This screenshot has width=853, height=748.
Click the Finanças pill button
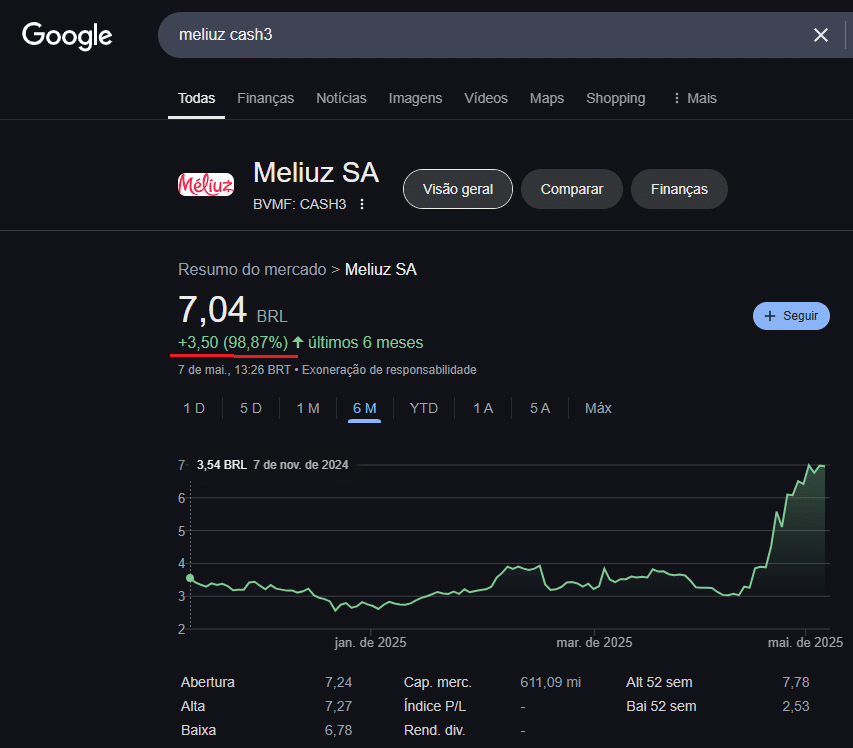pyautogui.click(x=679, y=189)
